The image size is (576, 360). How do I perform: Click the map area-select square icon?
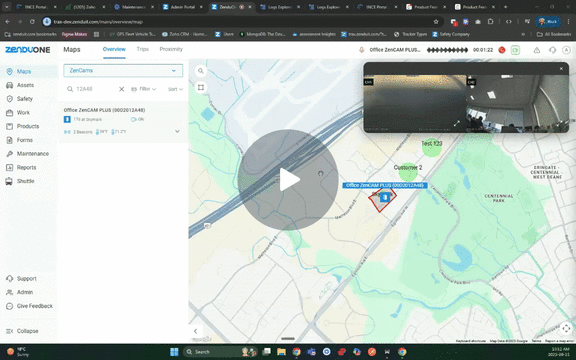(201, 87)
